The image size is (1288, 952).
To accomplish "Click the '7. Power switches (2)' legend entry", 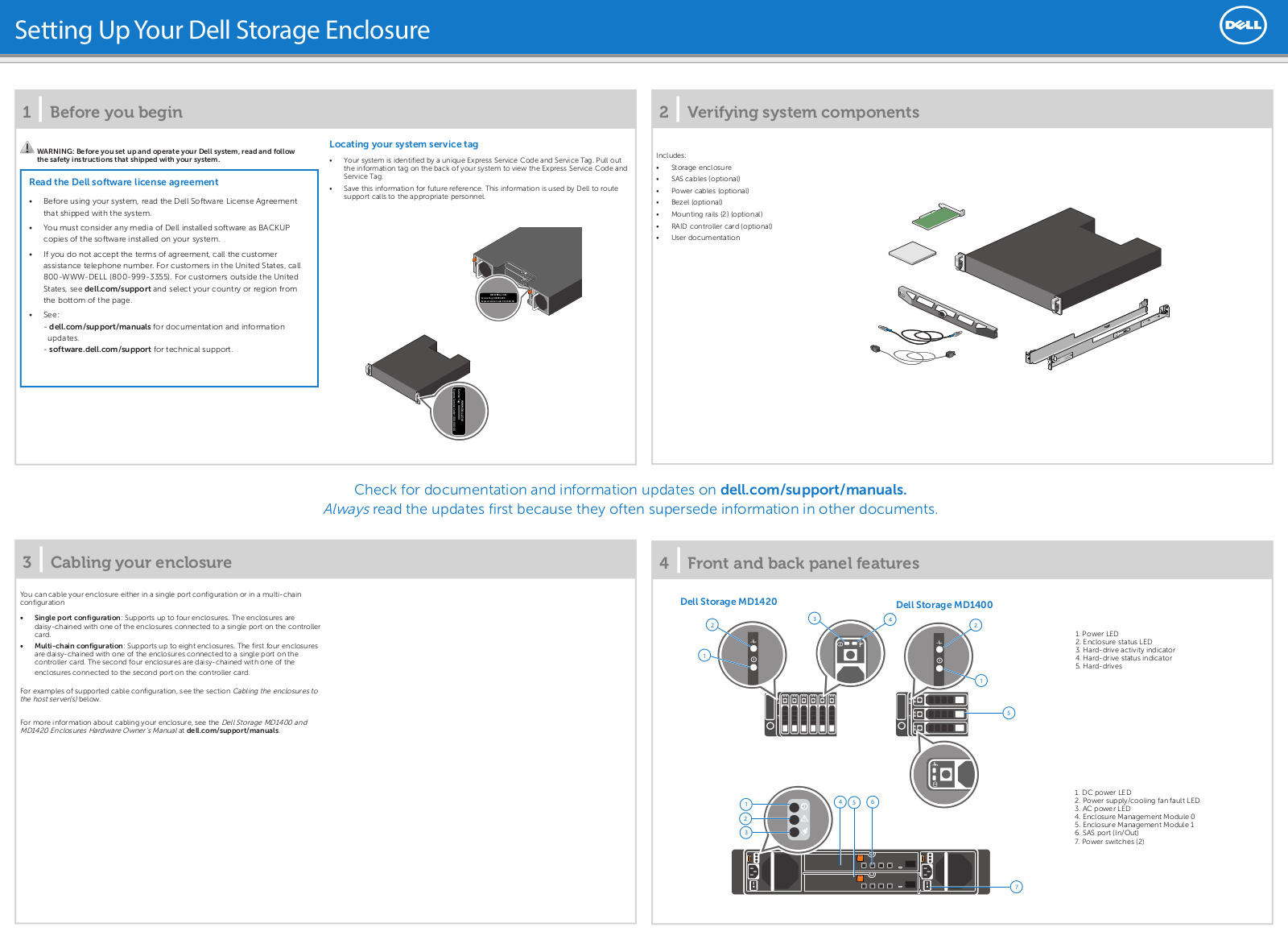I will [1109, 842].
